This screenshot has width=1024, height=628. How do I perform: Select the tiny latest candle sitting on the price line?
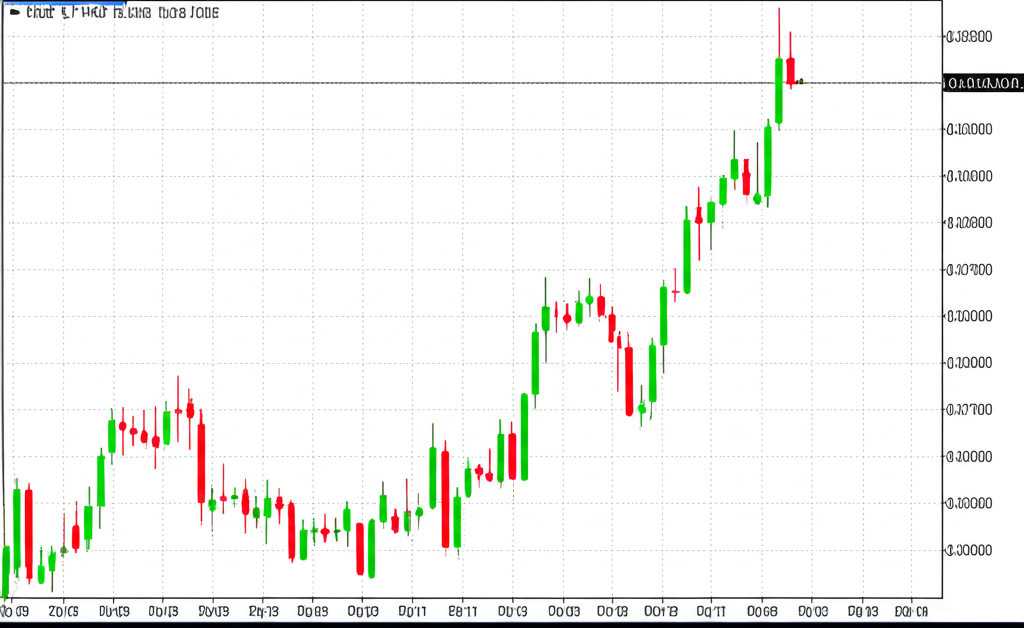point(800,81)
